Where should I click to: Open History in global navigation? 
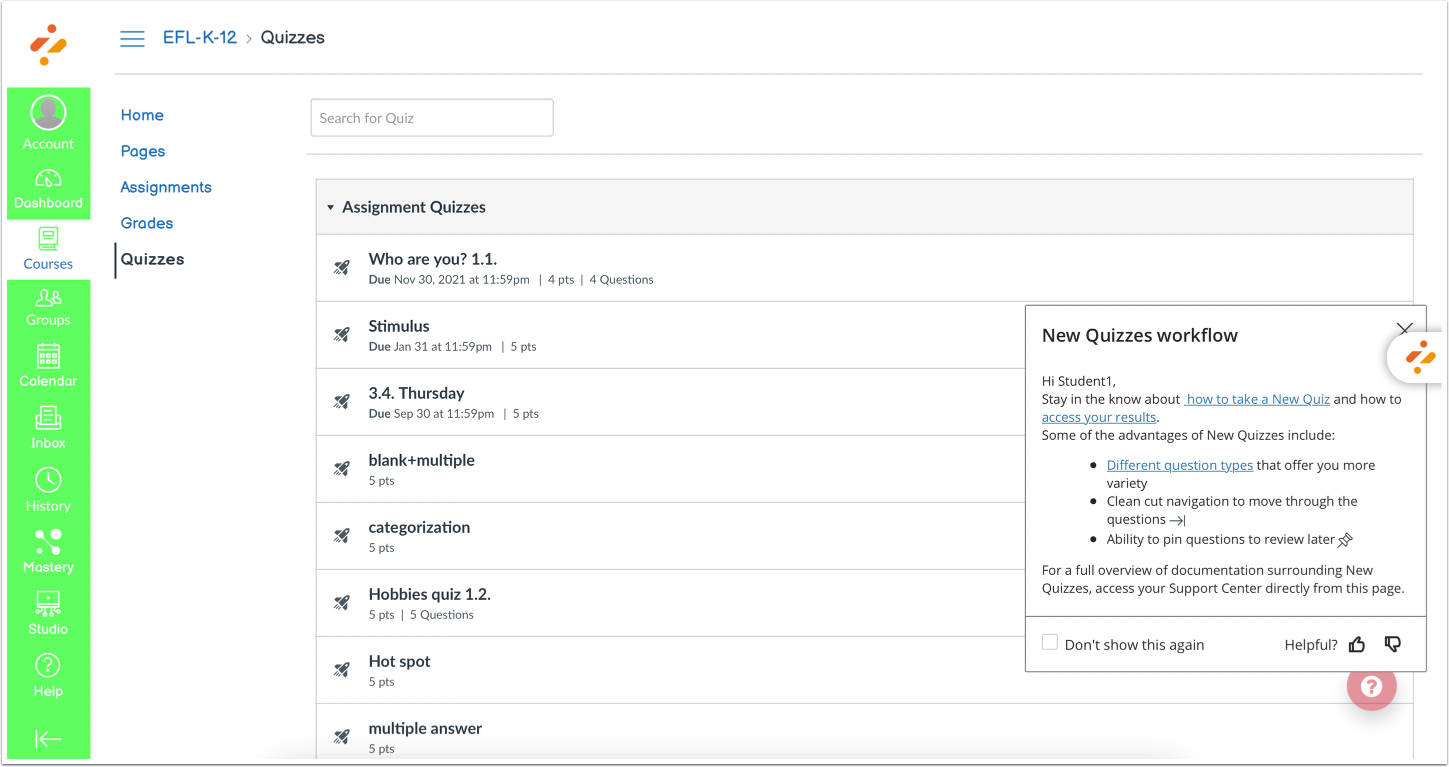(x=48, y=490)
